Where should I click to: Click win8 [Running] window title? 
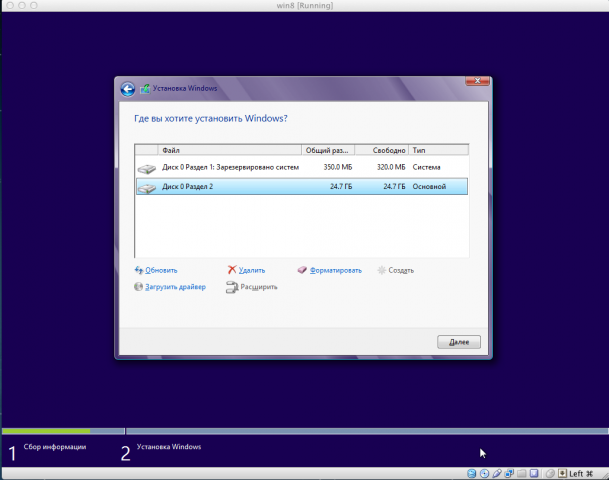[x=305, y=5]
